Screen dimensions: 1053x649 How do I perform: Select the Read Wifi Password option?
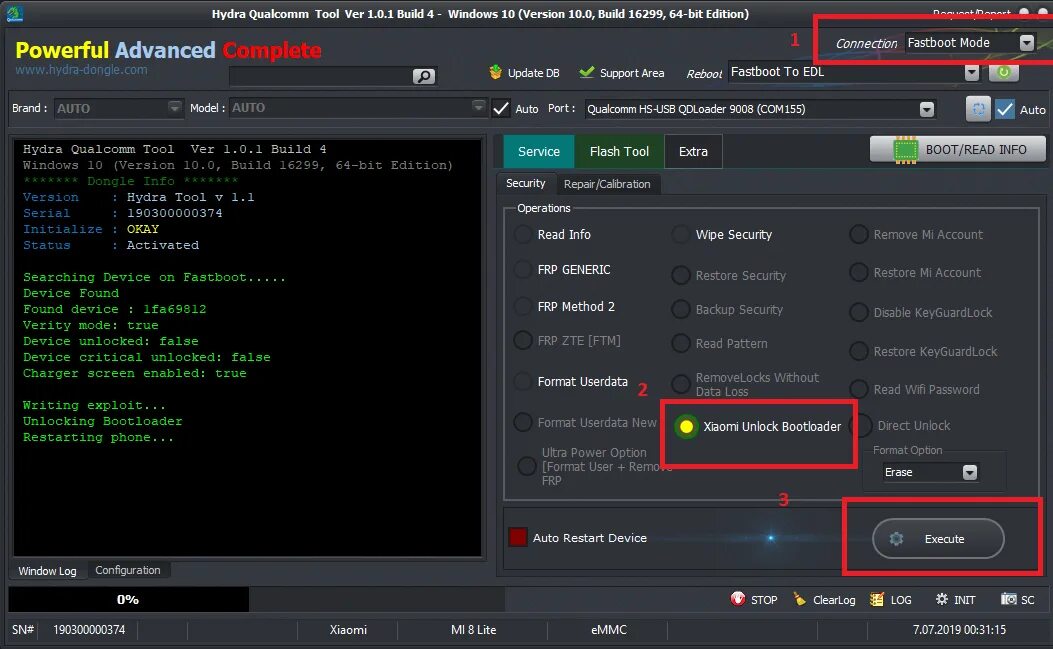858,389
